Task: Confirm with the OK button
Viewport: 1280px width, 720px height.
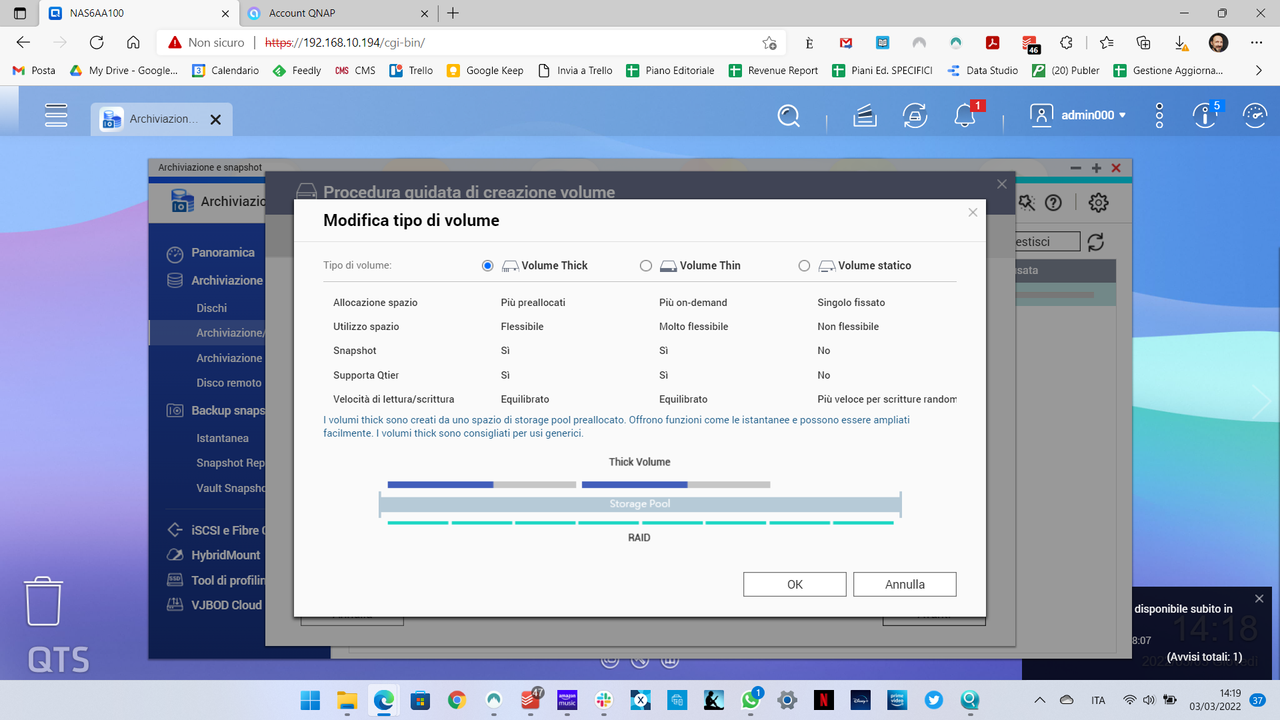Action: pyautogui.click(x=795, y=584)
